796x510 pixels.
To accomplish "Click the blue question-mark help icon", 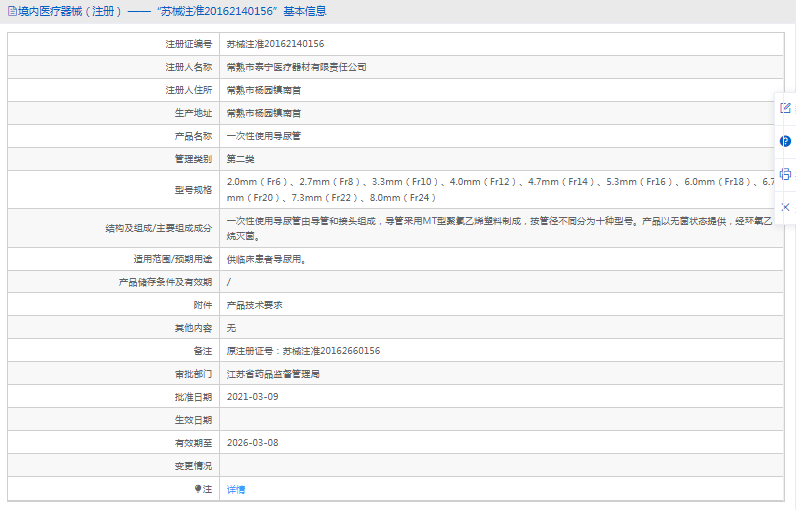I will pyautogui.click(x=785, y=142).
